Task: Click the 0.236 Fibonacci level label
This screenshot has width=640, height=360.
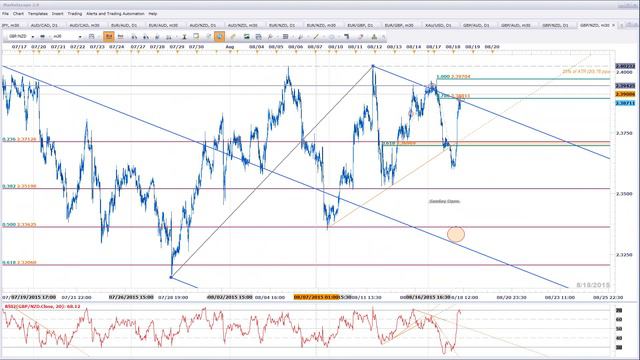Action: [19, 139]
